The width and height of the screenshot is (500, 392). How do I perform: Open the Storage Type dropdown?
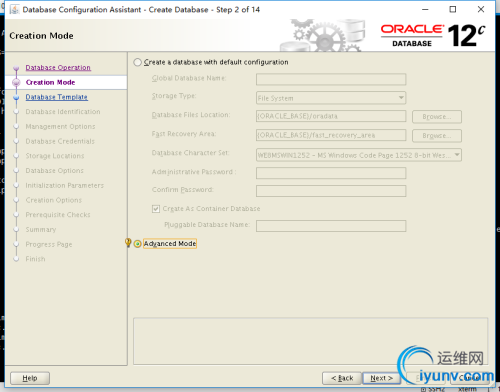click(x=331, y=98)
